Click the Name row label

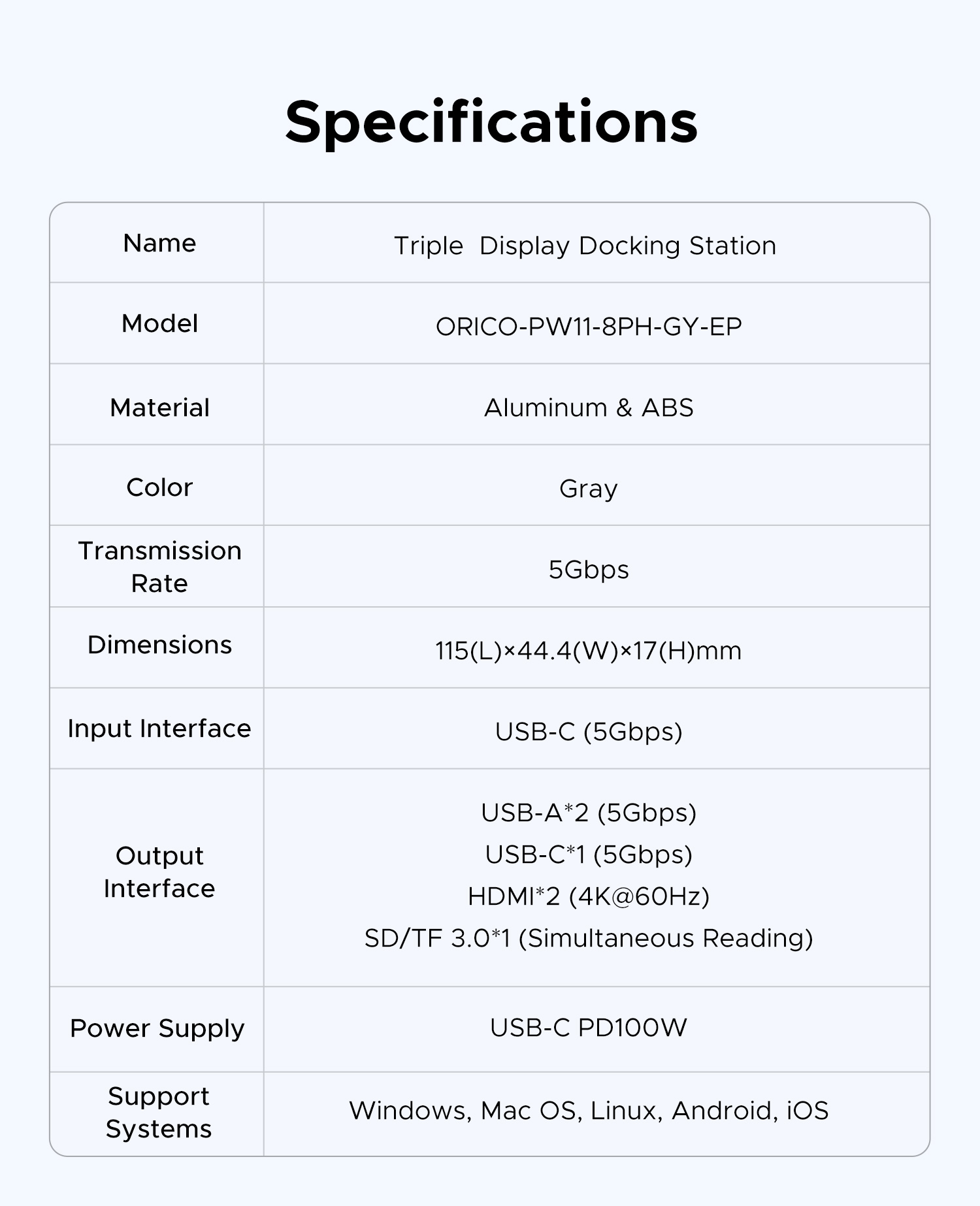tap(159, 243)
